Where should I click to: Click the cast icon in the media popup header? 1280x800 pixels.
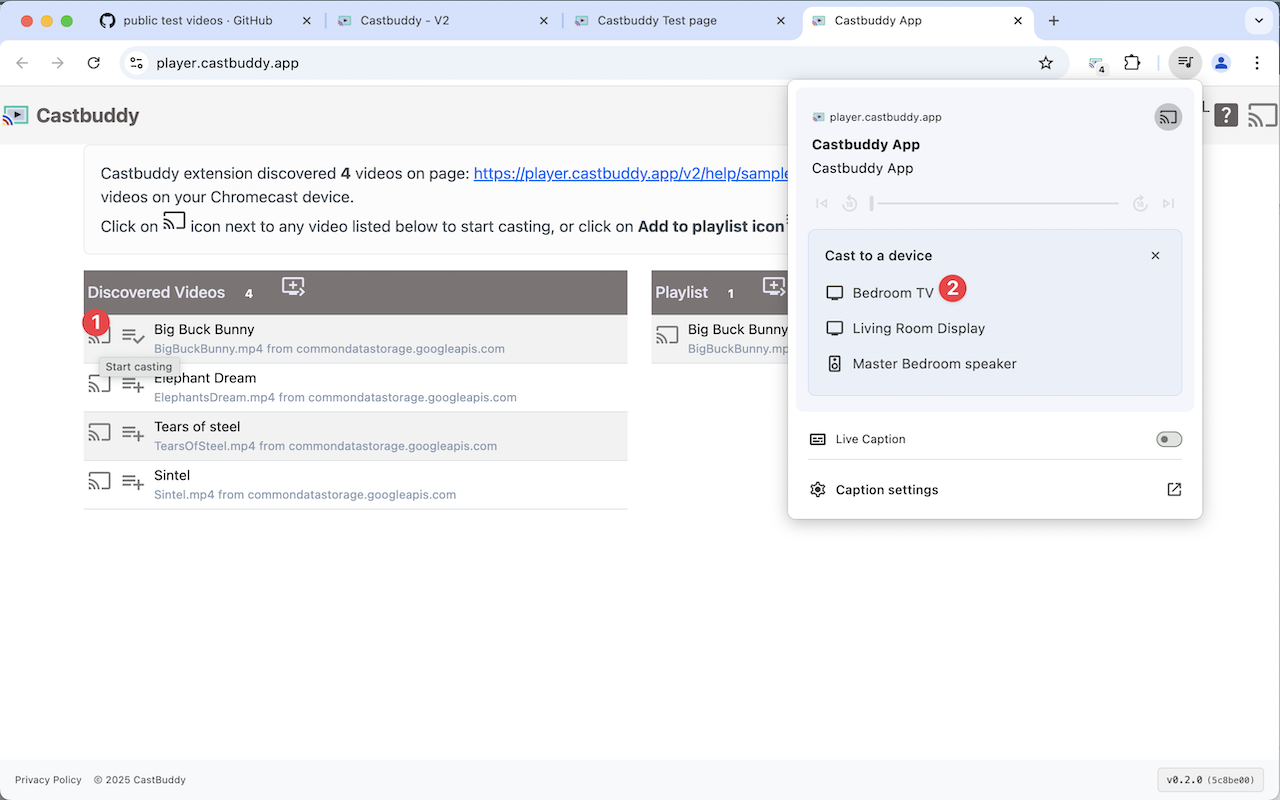(x=1168, y=117)
